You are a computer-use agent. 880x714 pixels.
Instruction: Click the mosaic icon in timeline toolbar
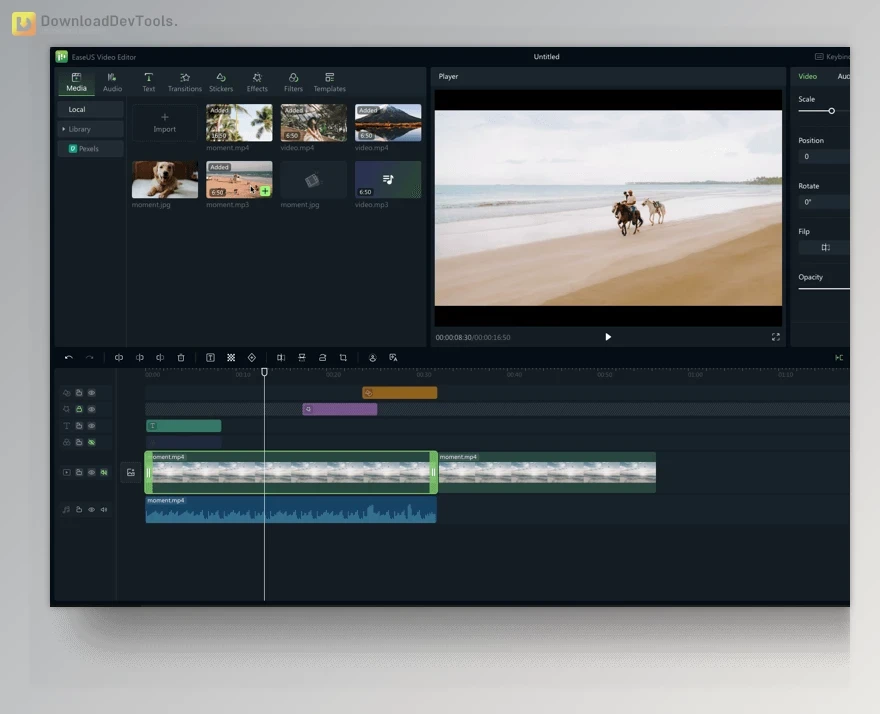(231, 357)
